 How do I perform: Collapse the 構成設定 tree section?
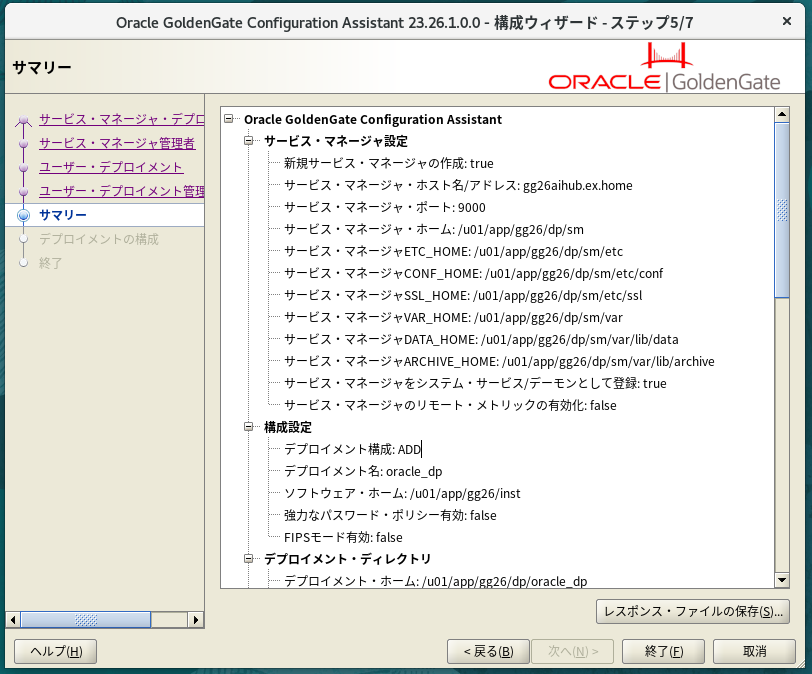250,427
